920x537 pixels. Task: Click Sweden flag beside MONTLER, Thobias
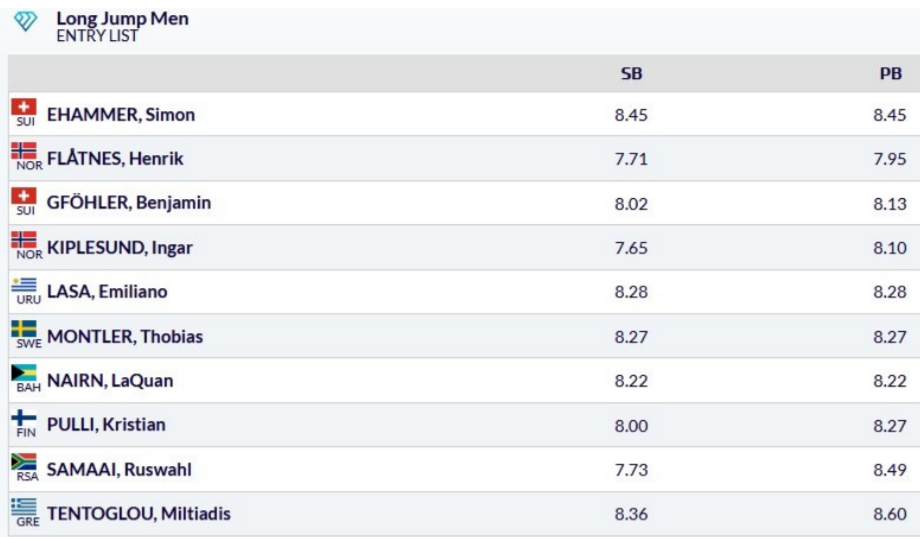(24, 330)
